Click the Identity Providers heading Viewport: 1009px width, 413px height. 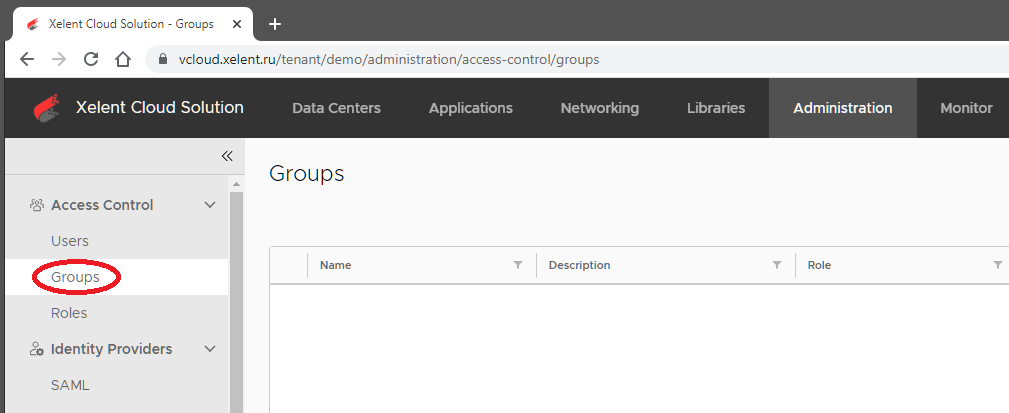(111, 349)
